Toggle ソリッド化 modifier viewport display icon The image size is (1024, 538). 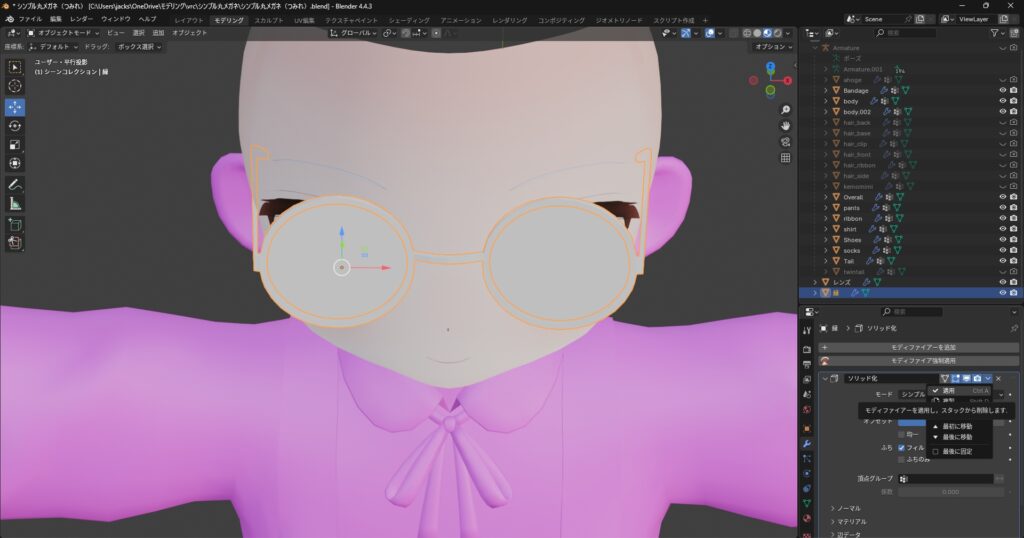(967, 379)
